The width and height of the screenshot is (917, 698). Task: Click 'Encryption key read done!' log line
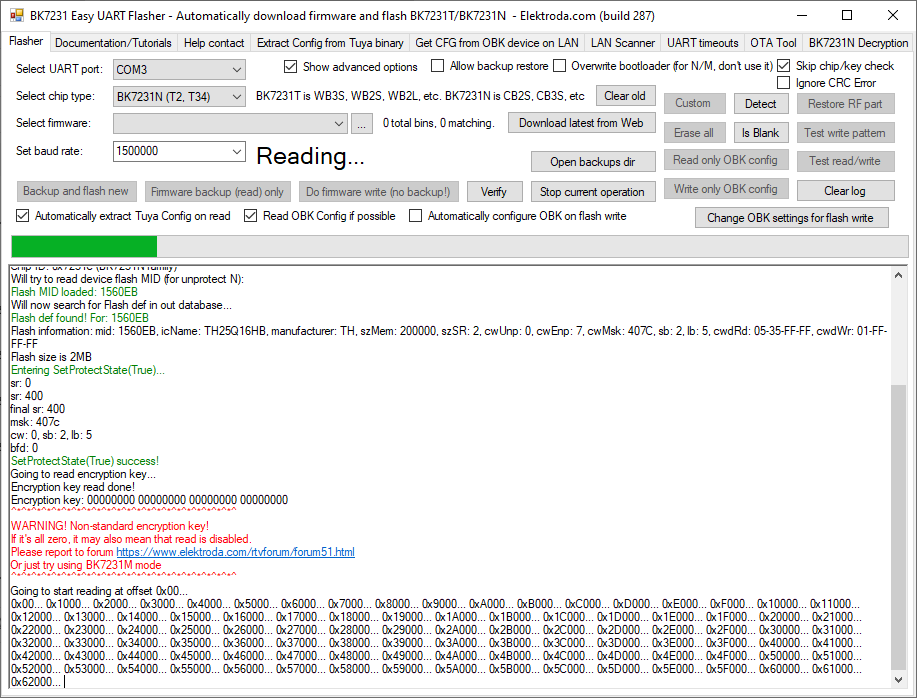(73, 487)
